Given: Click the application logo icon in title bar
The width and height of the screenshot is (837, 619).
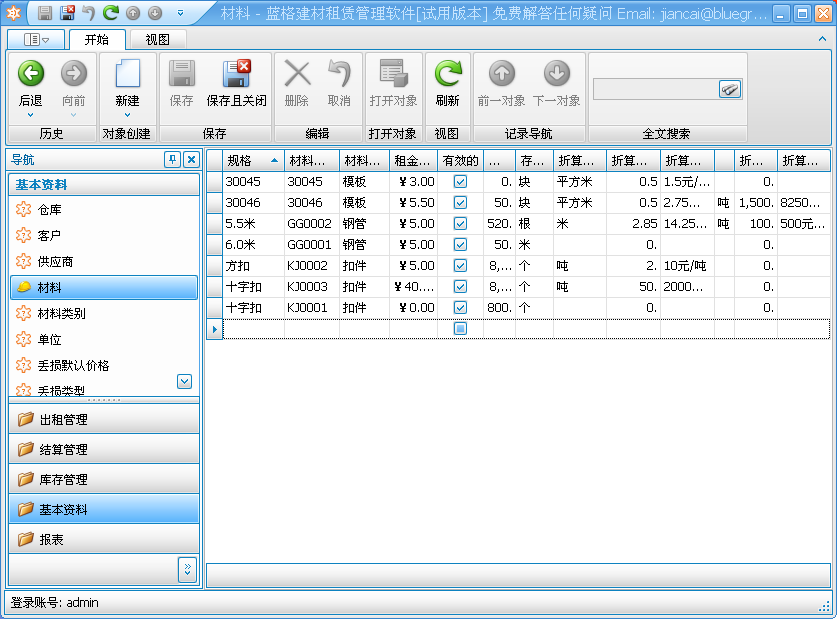Looking at the screenshot, I should [x=13, y=13].
